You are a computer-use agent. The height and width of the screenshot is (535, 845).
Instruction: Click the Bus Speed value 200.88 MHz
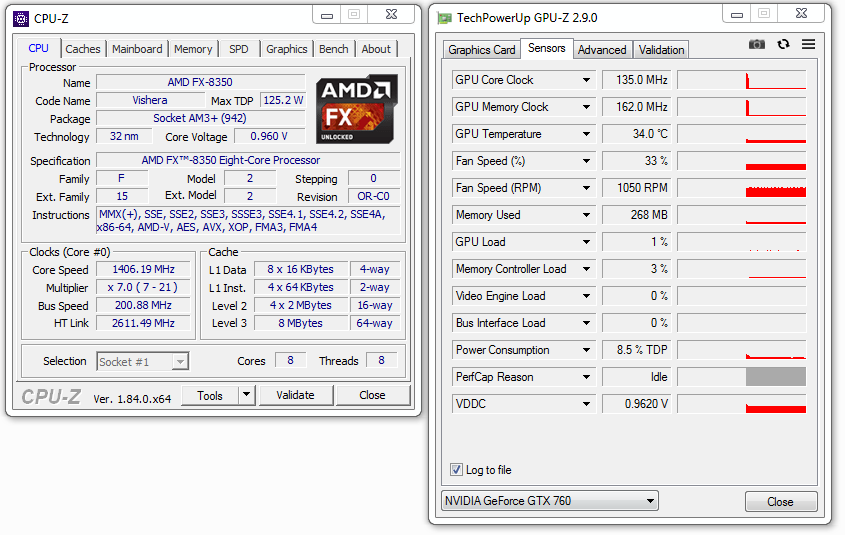tap(143, 305)
